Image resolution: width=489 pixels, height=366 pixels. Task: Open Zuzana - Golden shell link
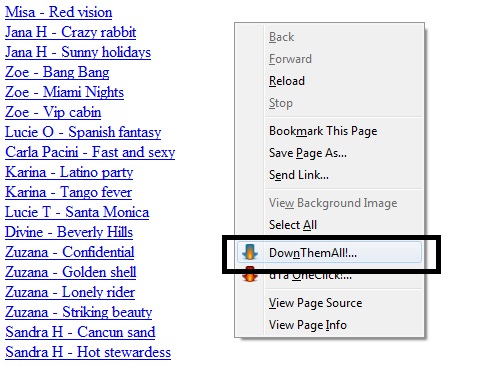point(71,272)
